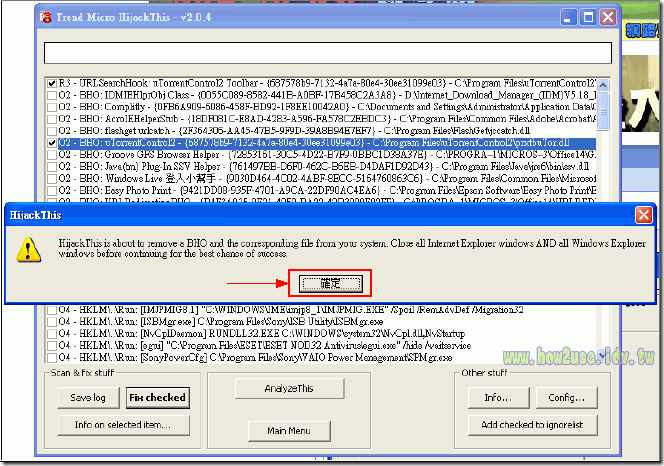Open the Config... settings button
The width and height of the screenshot is (664, 466).
coord(566,397)
